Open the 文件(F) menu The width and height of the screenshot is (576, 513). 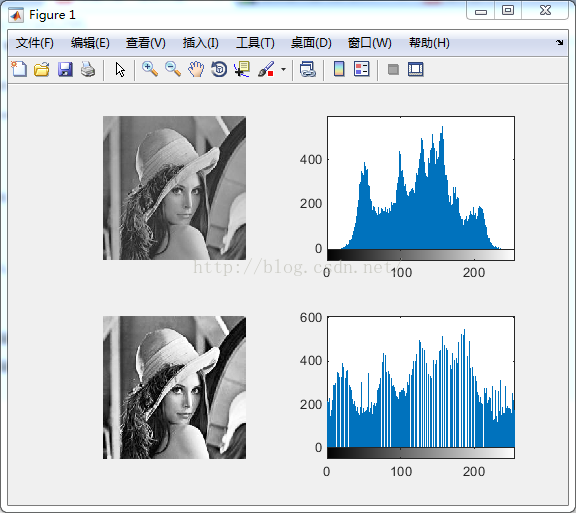point(35,43)
